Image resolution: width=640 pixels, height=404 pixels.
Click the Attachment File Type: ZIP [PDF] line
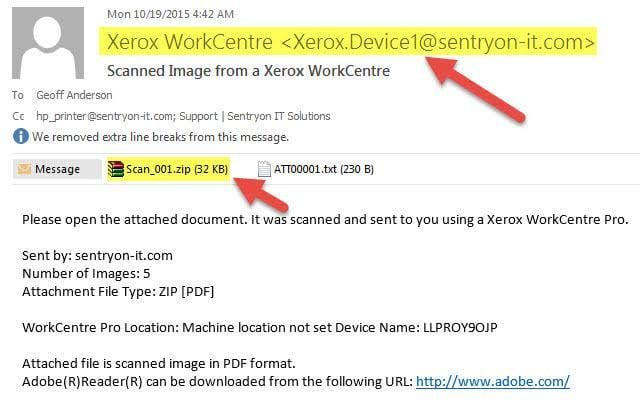tap(118, 291)
